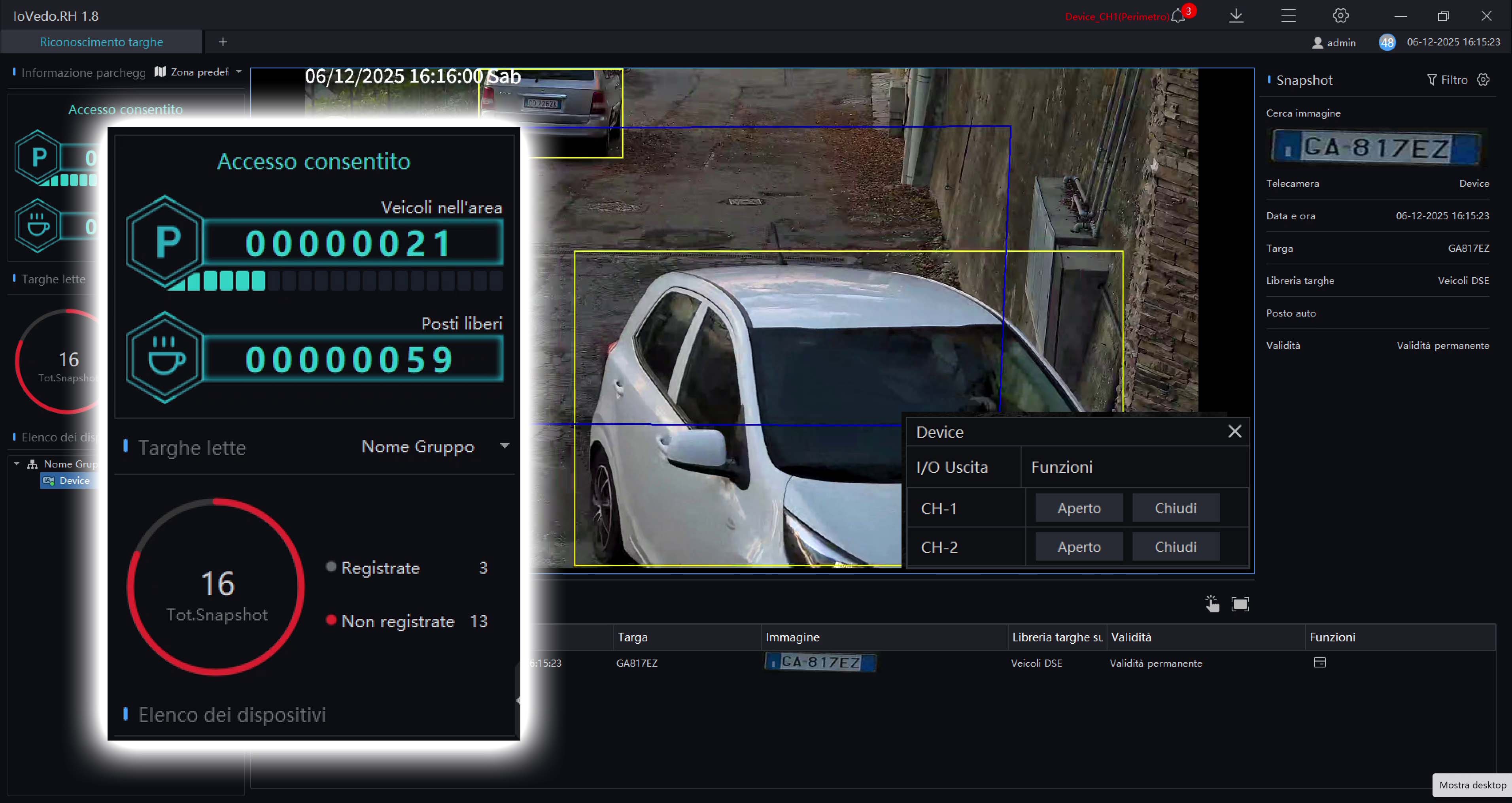Close the Device I/O popup
Screen dimensions: 1512x803
point(1234,431)
